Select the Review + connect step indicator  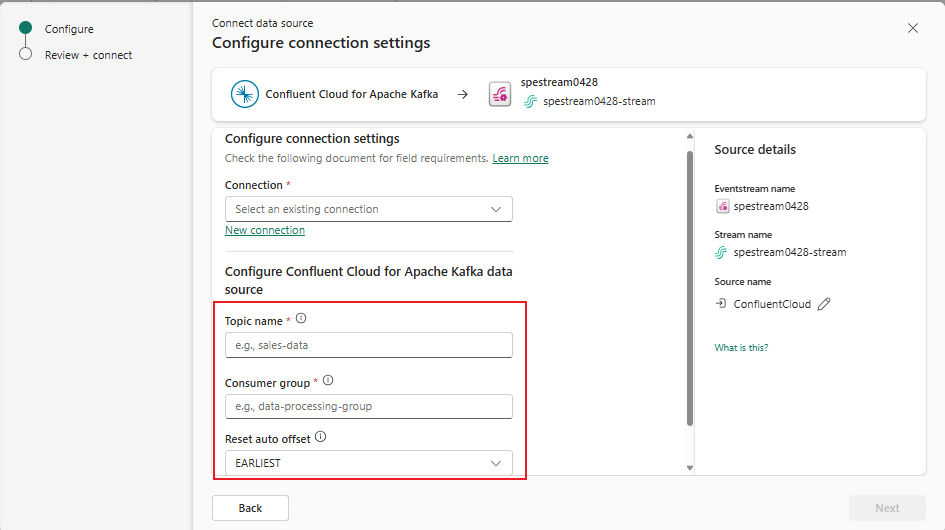click(x=25, y=54)
